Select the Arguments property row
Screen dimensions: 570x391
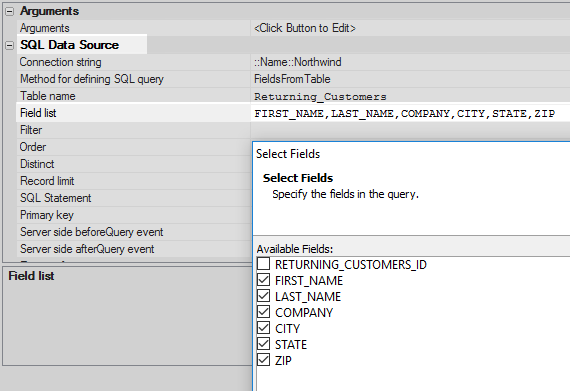(x=133, y=28)
